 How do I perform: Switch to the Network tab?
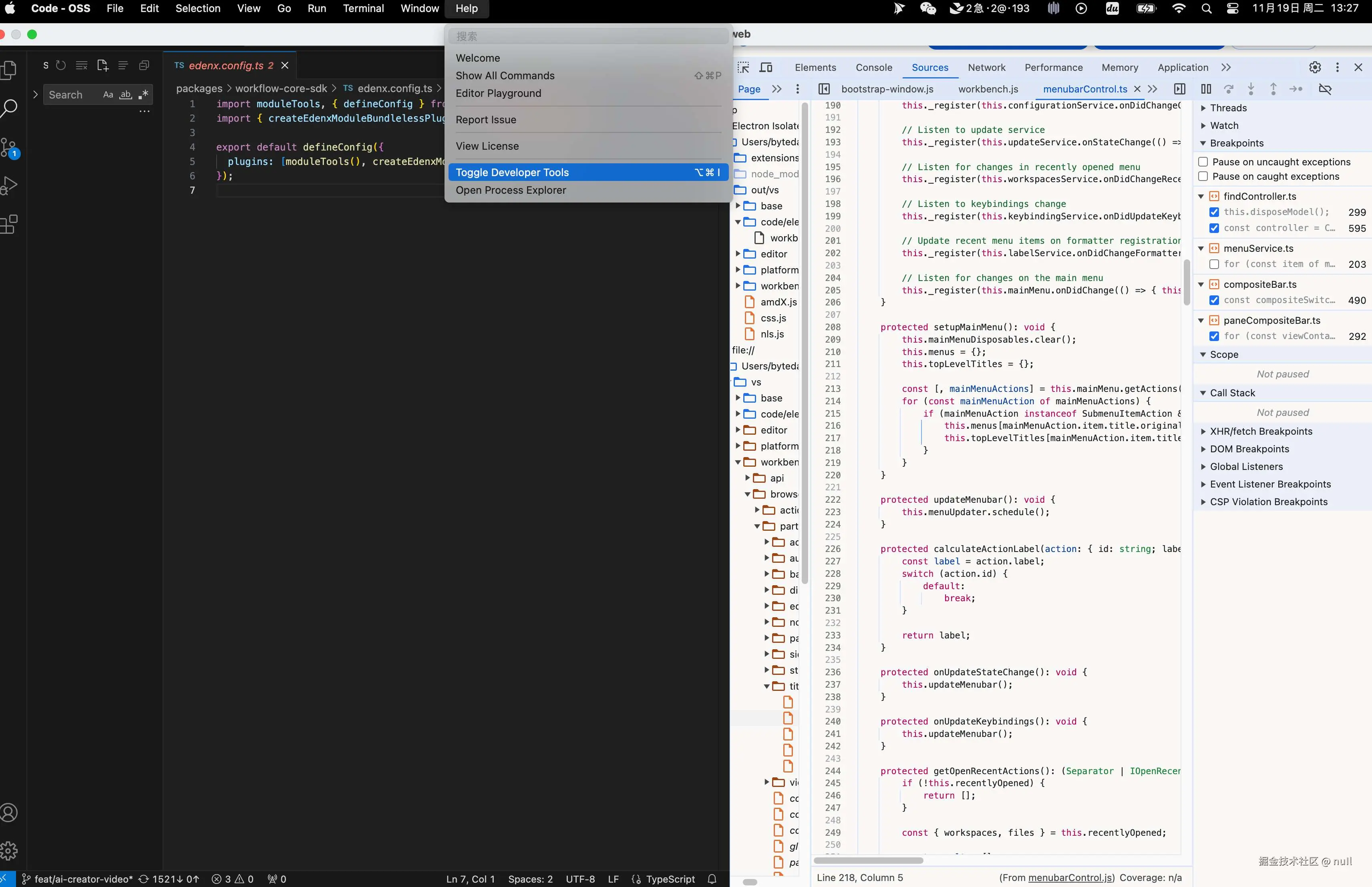[x=986, y=67]
